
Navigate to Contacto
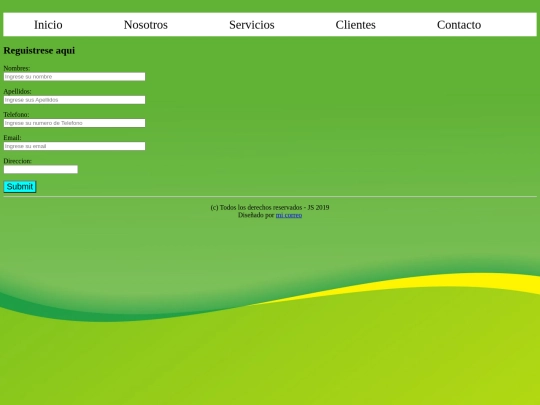(459, 25)
